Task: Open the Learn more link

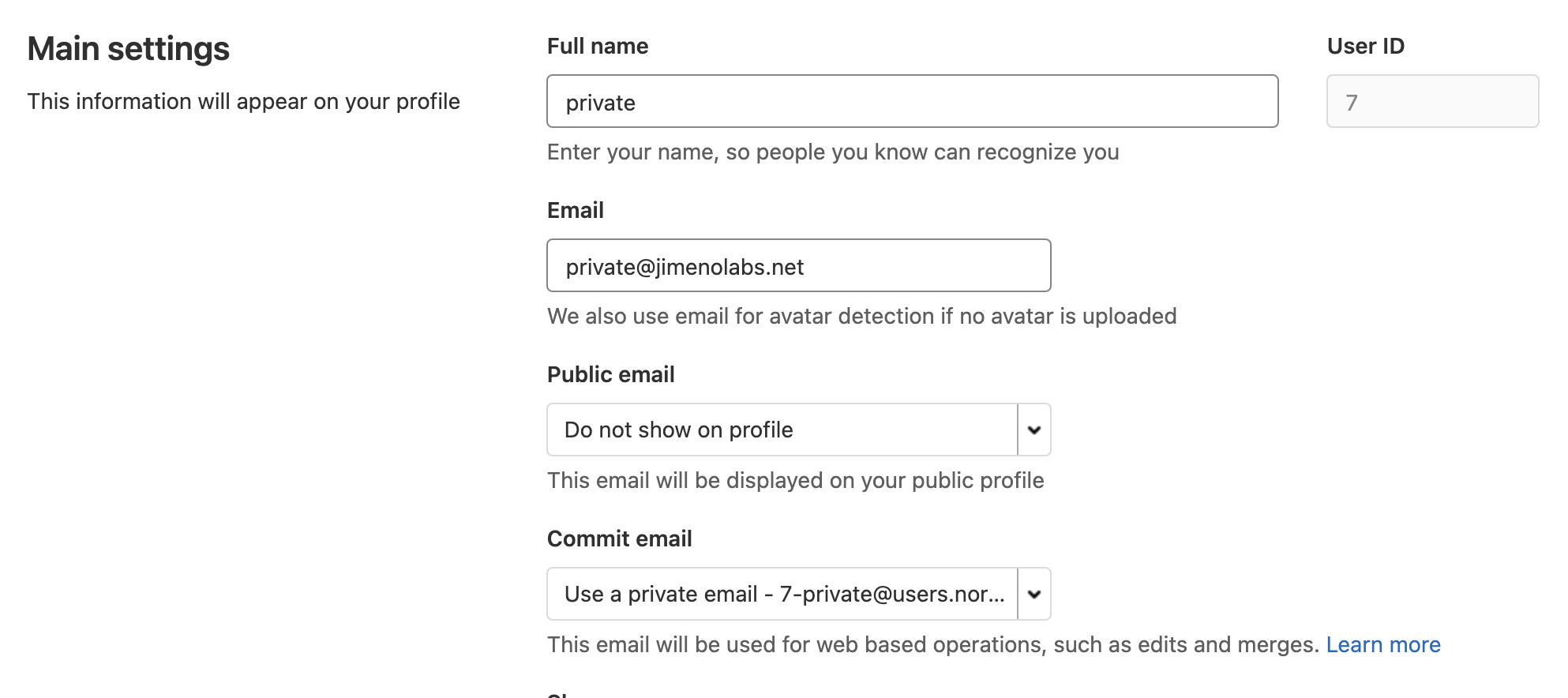Action: 1383,645
